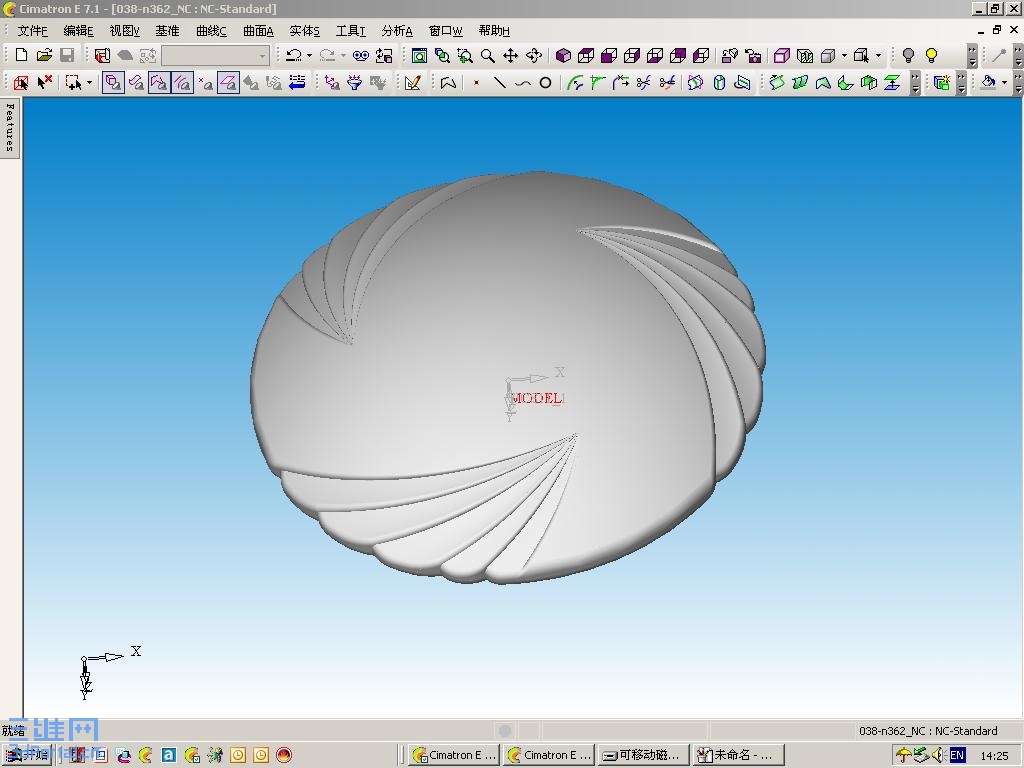Click the Zoom magnifier tool
1024x768 pixels.
[487, 56]
